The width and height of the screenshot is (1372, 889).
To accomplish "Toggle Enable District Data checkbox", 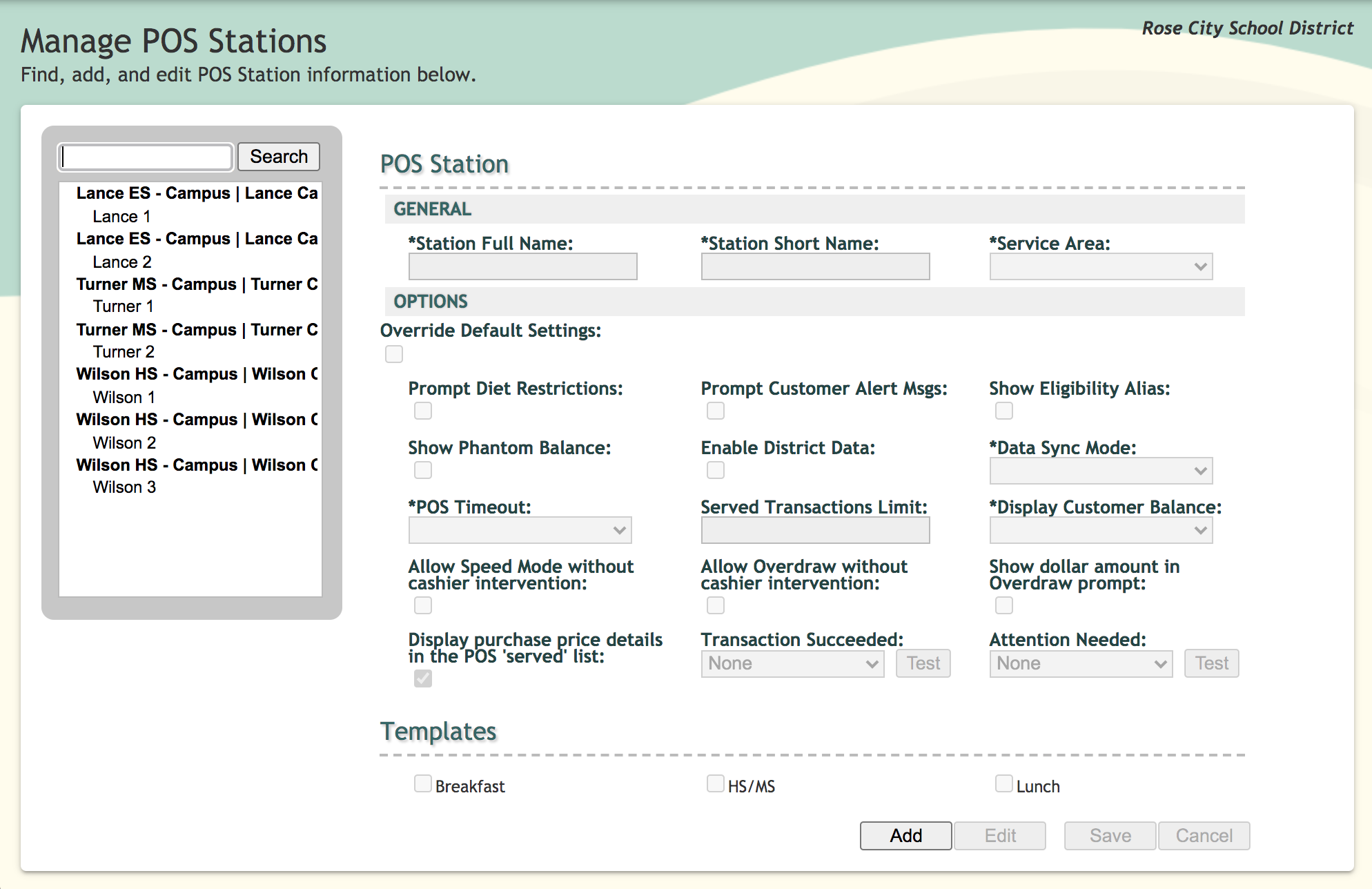I will (x=716, y=470).
